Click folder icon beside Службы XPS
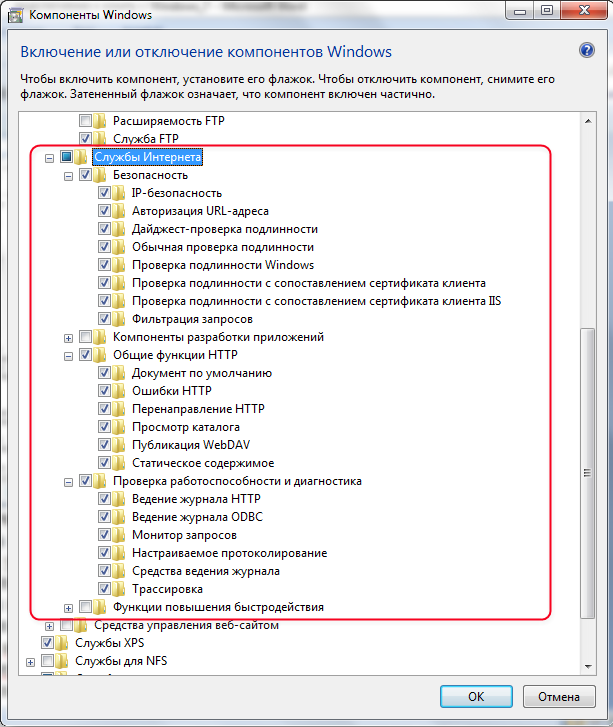613x727 pixels. tap(62, 643)
